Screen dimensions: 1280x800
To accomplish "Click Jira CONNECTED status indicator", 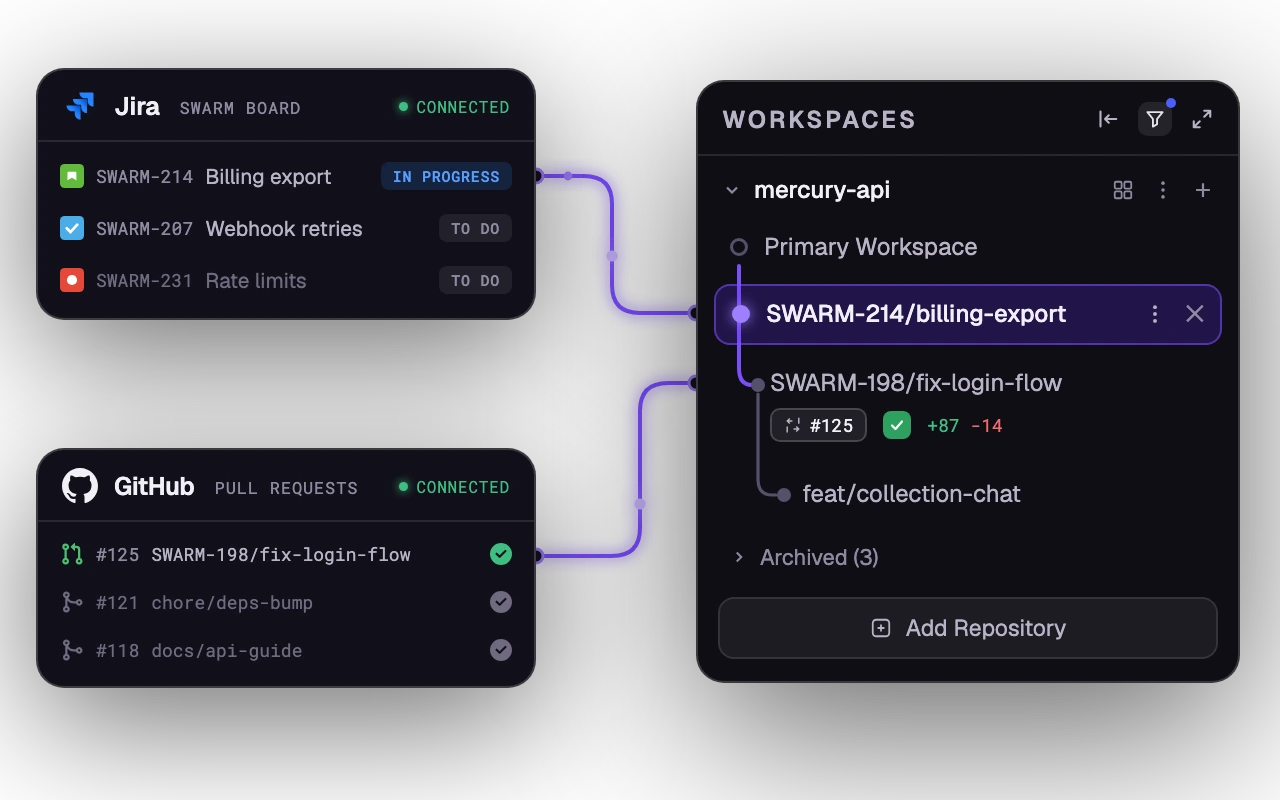I will [454, 107].
